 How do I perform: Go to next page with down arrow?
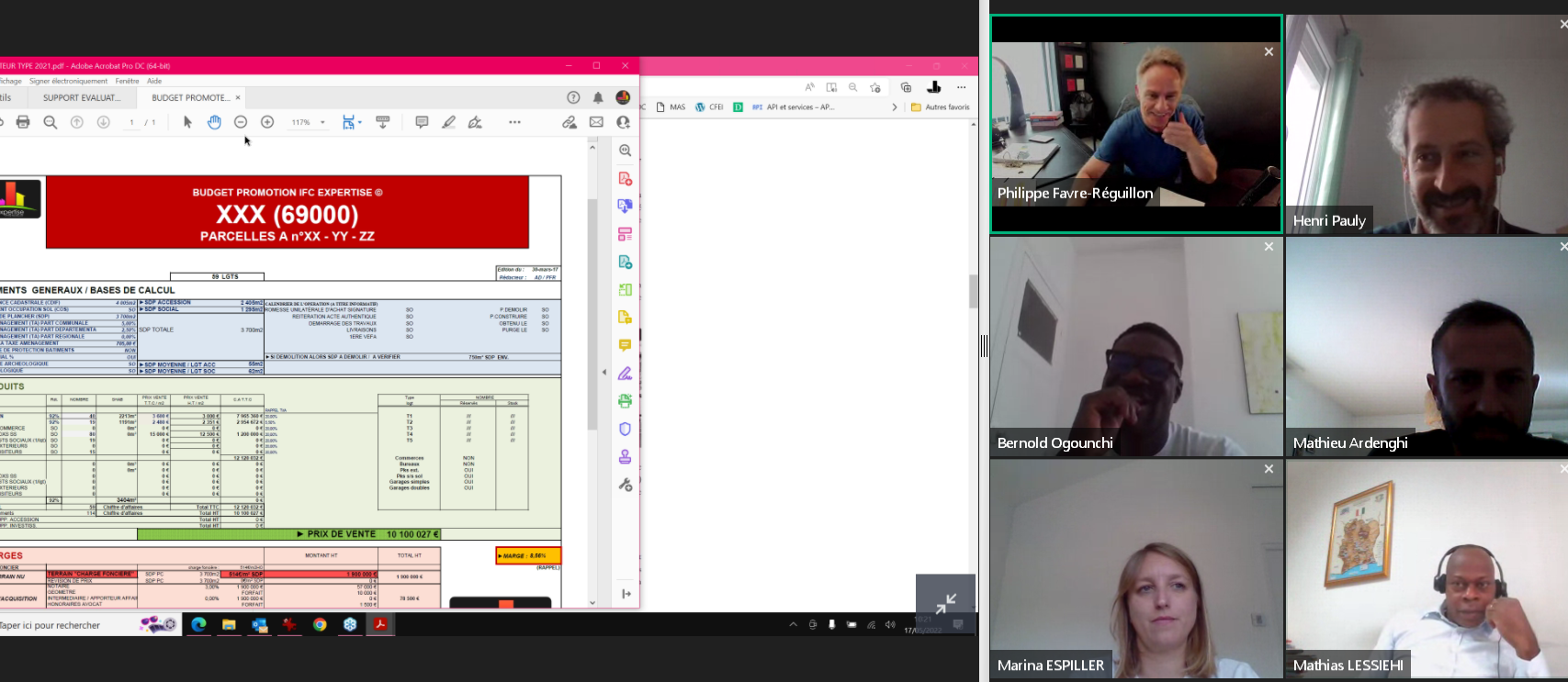click(x=104, y=122)
